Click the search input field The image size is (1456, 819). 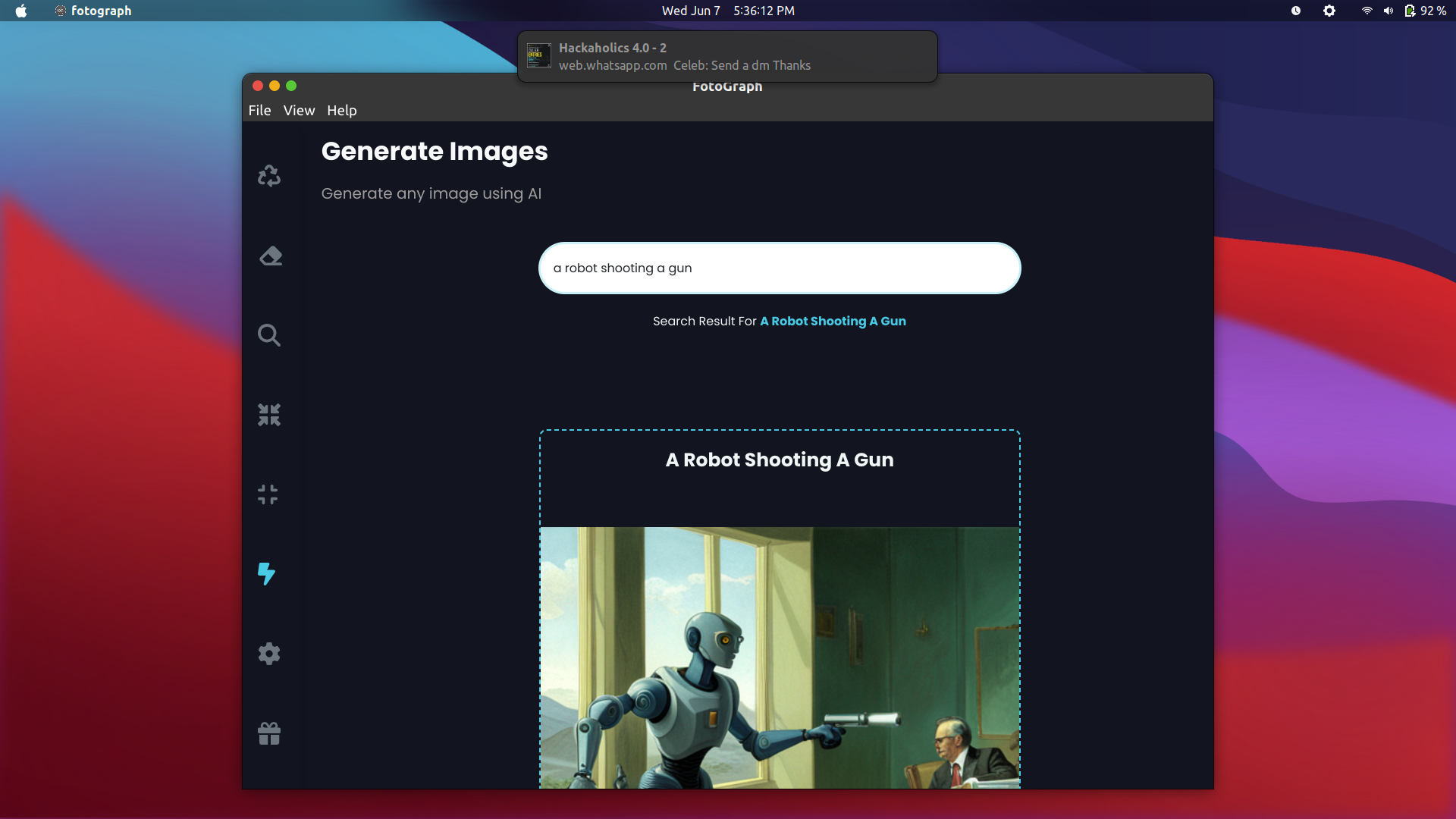click(780, 268)
